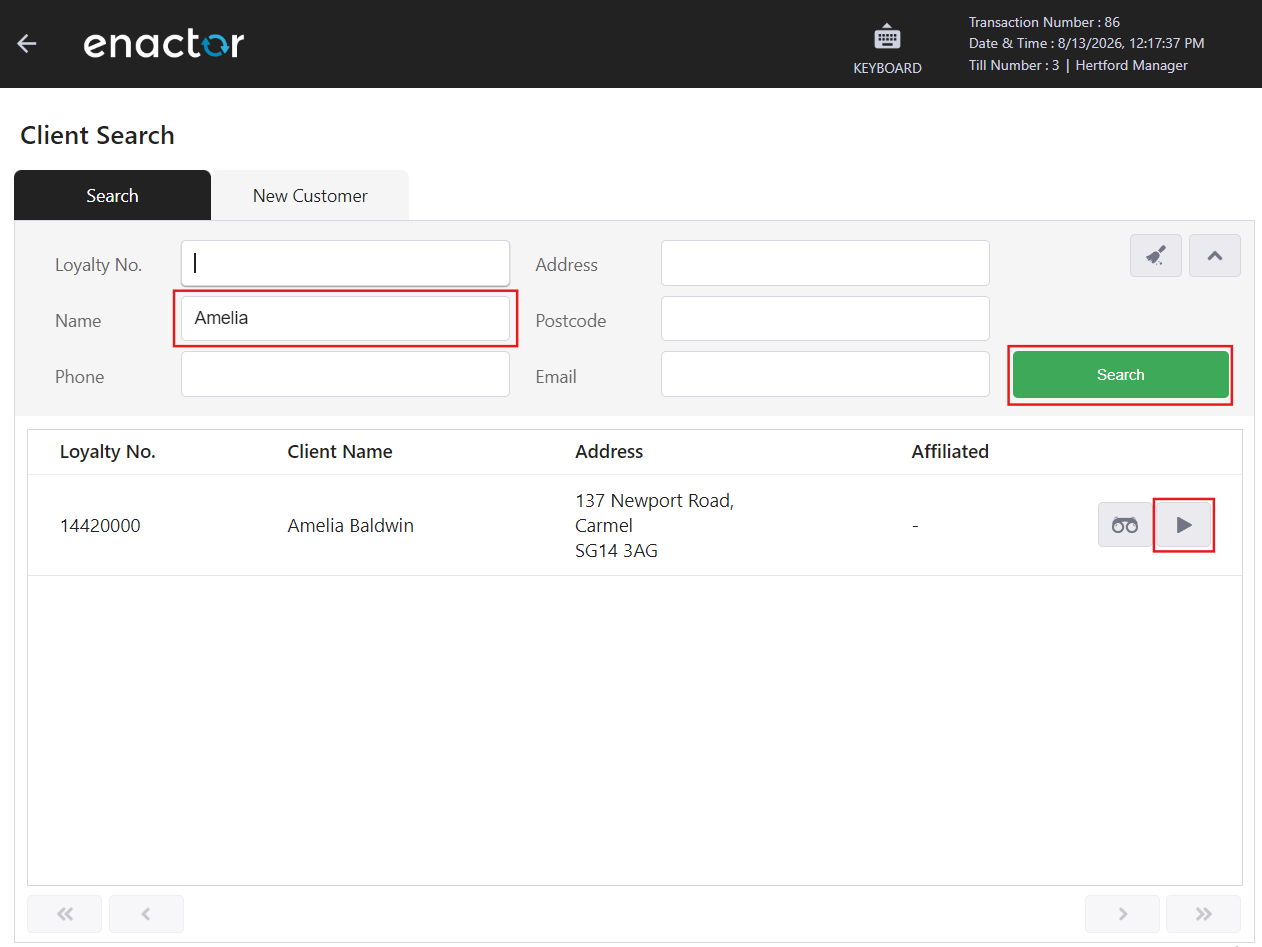Focus the Email input field

(825, 374)
